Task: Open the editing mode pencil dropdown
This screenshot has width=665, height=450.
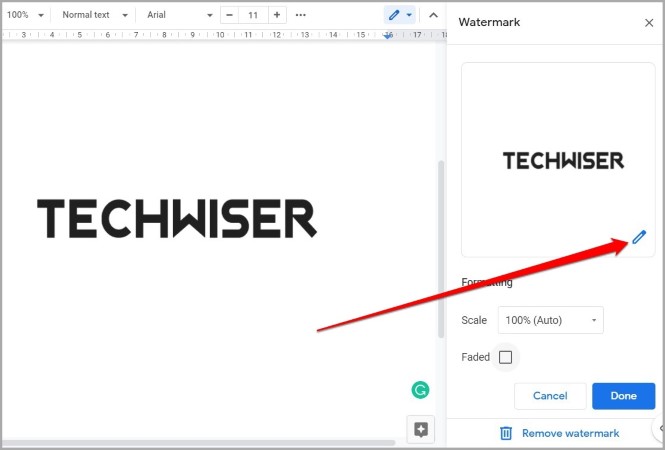Action: click(x=400, y=15)
